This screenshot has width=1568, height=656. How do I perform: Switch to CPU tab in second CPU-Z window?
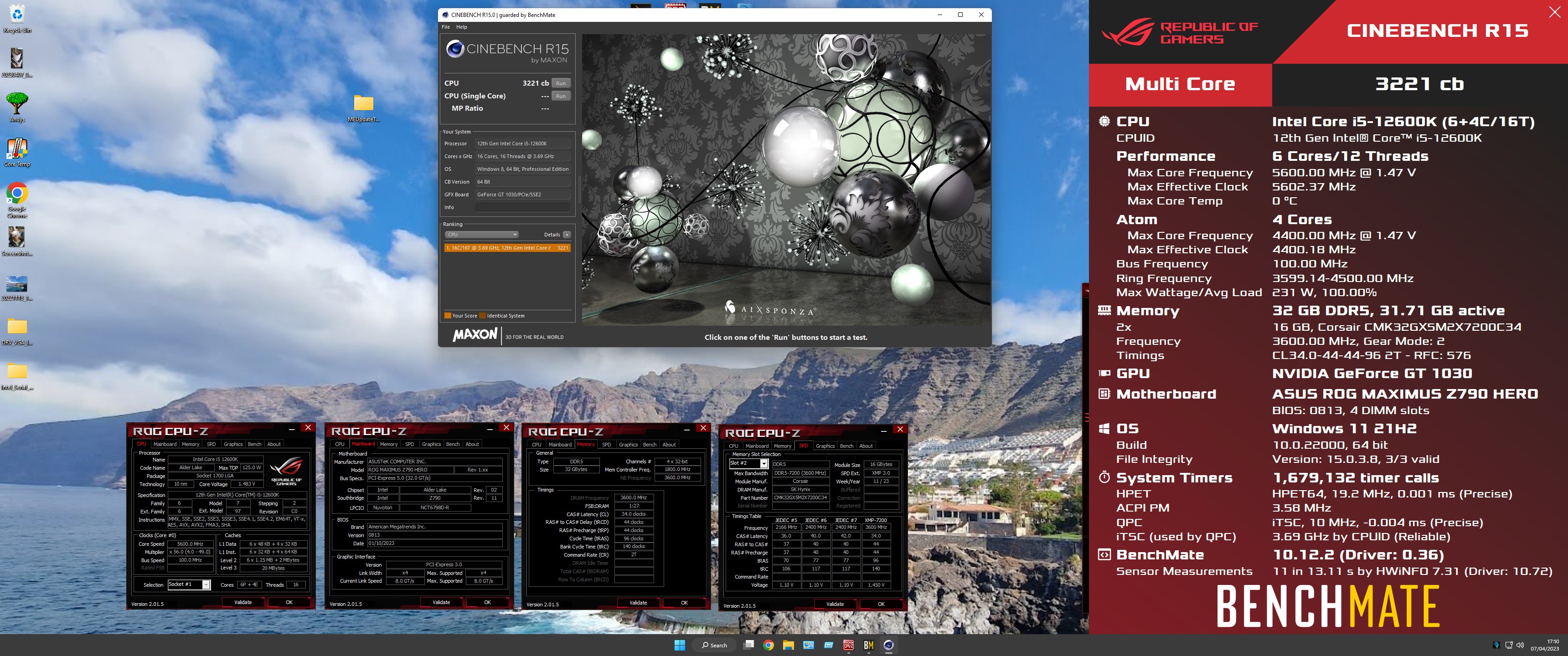[340, 444]
